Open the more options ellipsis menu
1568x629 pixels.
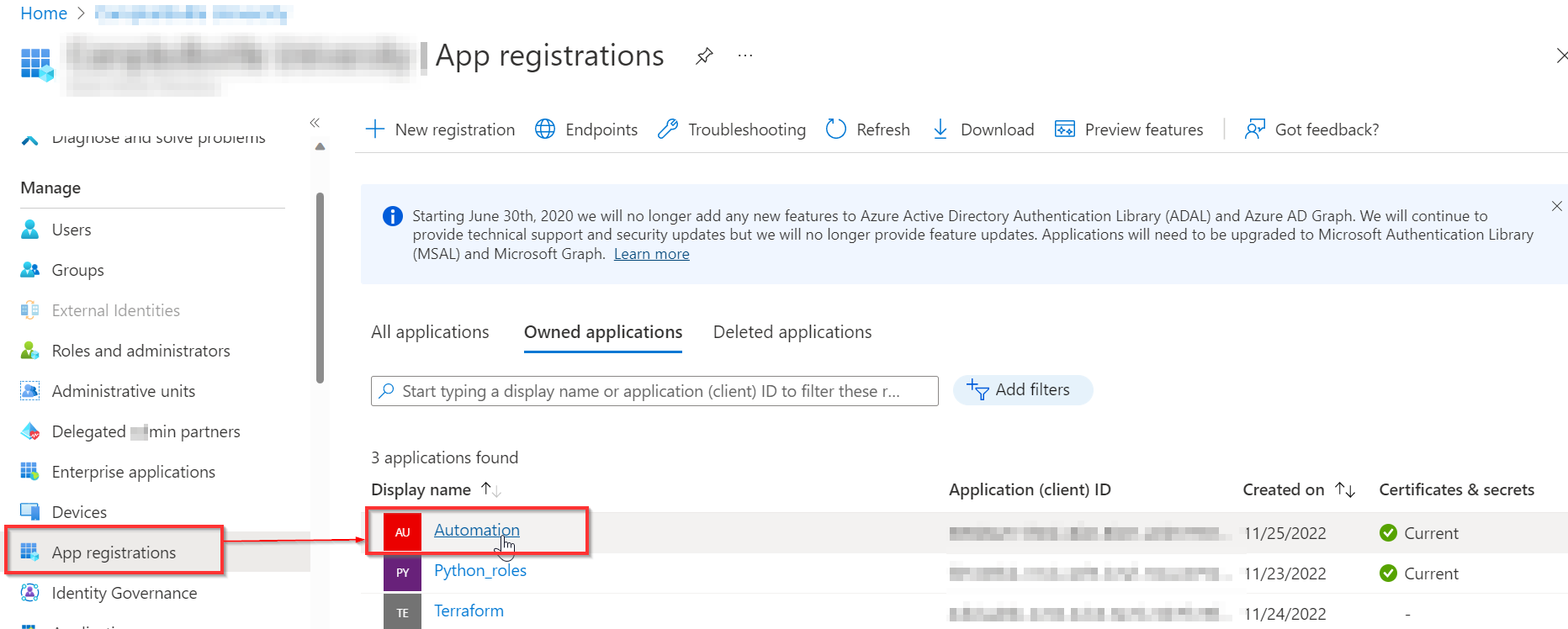pyautogui.click(x=744, y=56)
